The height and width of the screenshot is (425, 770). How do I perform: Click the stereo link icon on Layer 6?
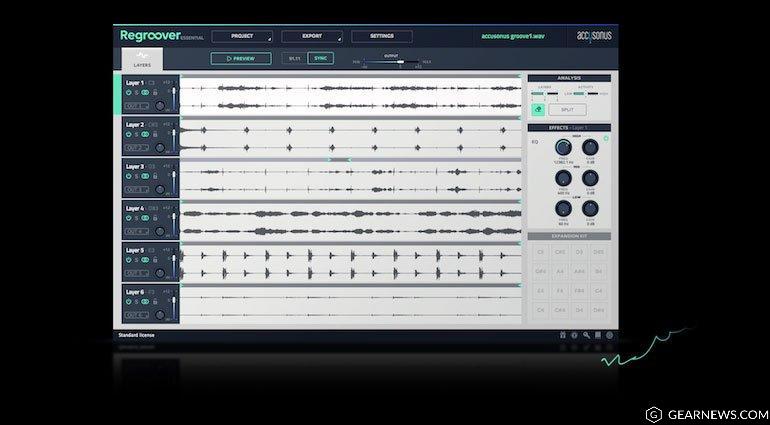point(145,301)
